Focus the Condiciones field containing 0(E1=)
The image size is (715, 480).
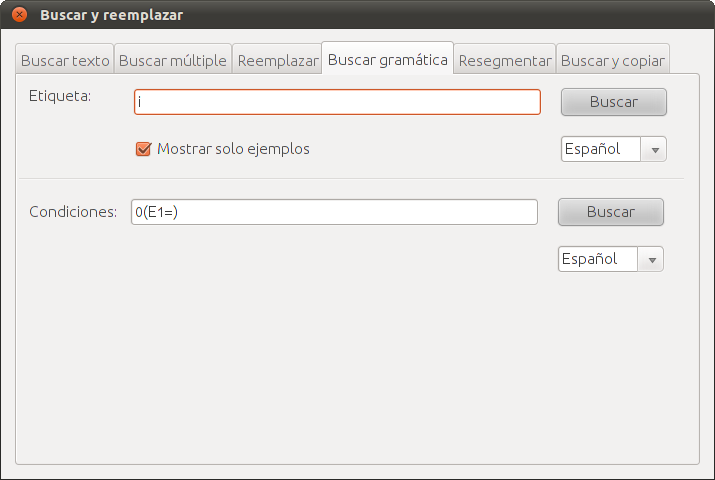(x=334, y=212)
